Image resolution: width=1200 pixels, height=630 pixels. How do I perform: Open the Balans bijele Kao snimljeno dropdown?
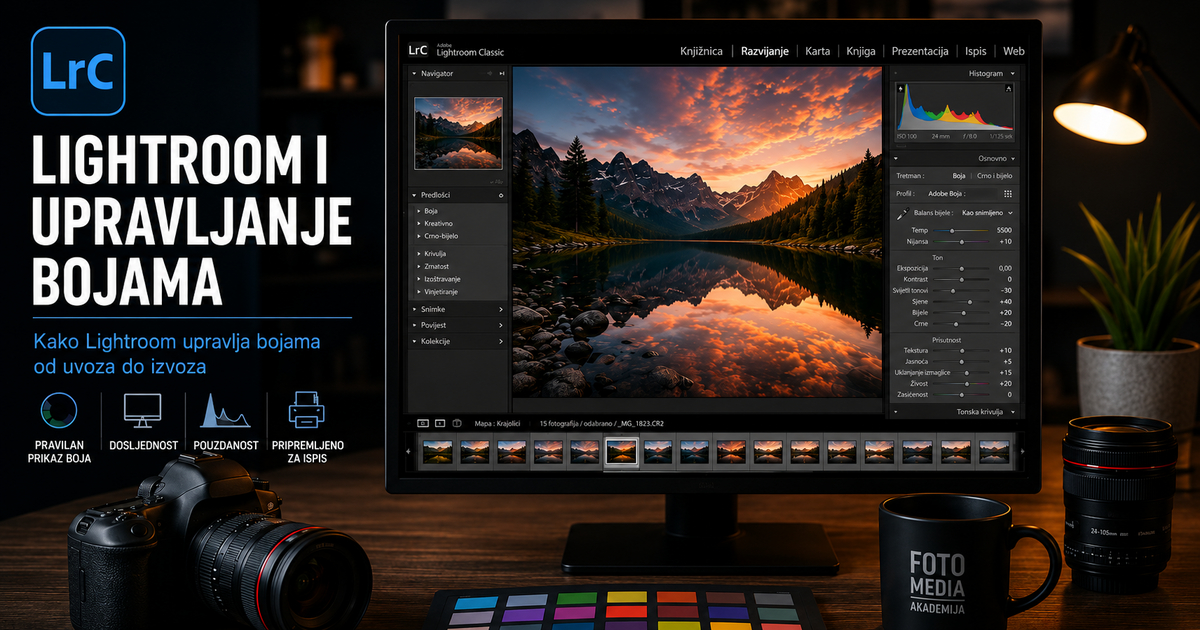click(988, 213)
